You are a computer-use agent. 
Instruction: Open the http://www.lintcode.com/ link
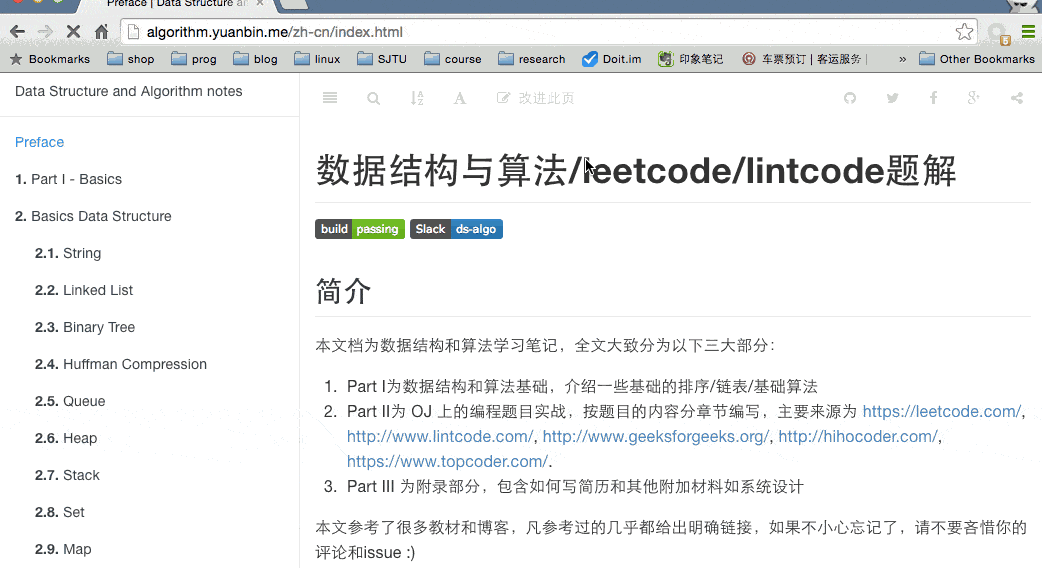point(440,436)
